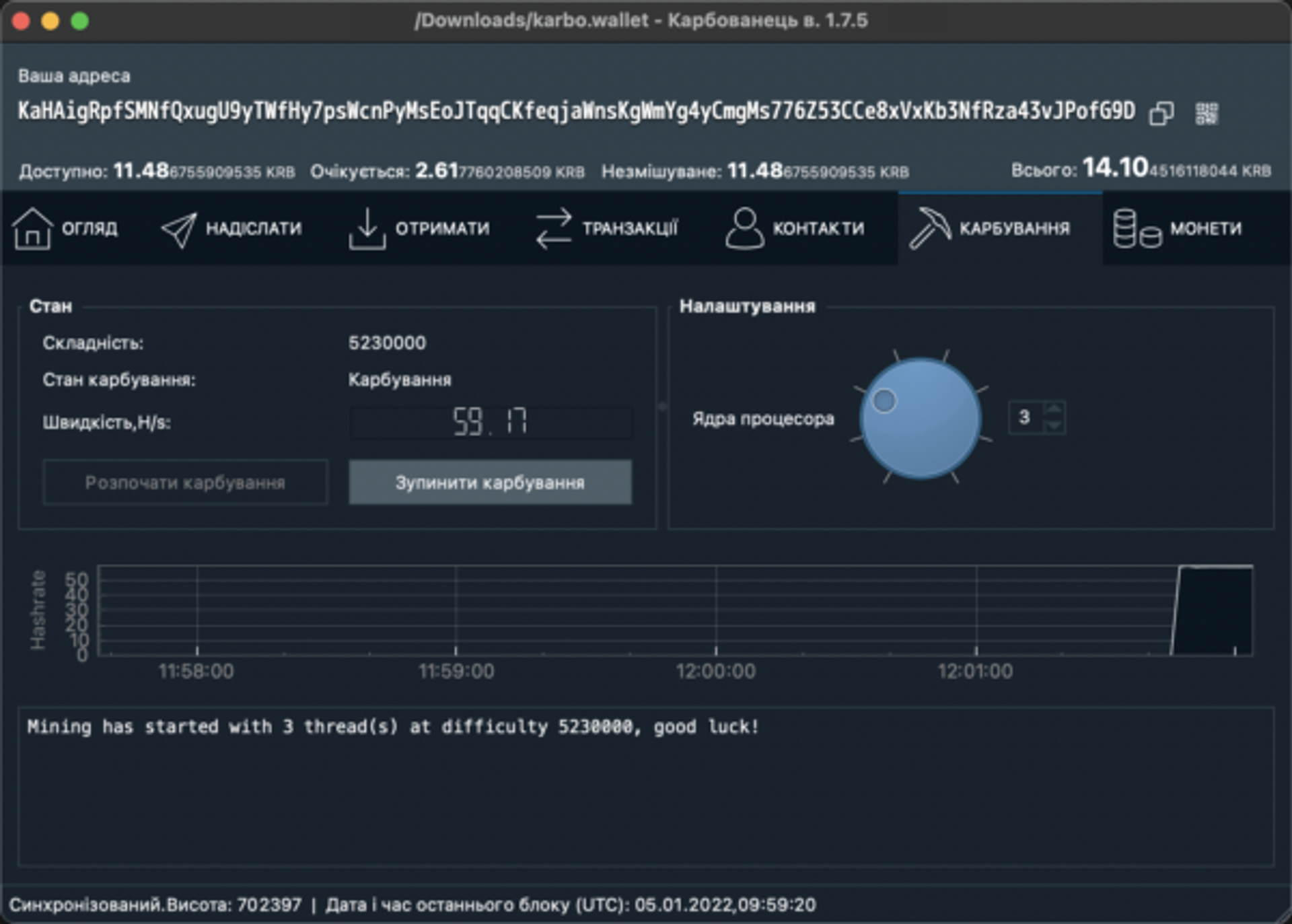Decrease CPU cores with down arrow
Viewport: 1292px width, 924px height.
point(1054,426)
